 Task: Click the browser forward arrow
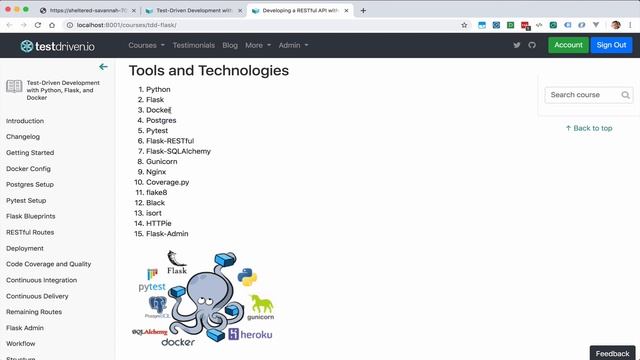[x=24, y=25]
